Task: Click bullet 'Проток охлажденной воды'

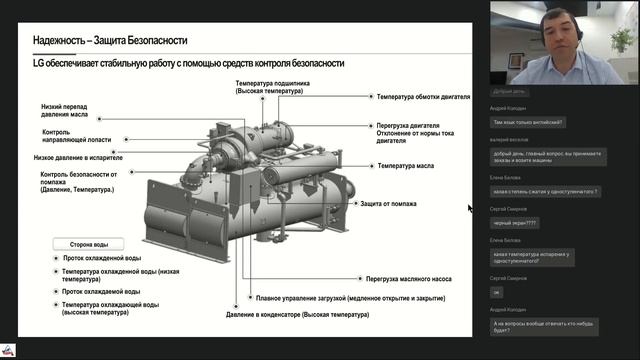Action: [102, 258]
